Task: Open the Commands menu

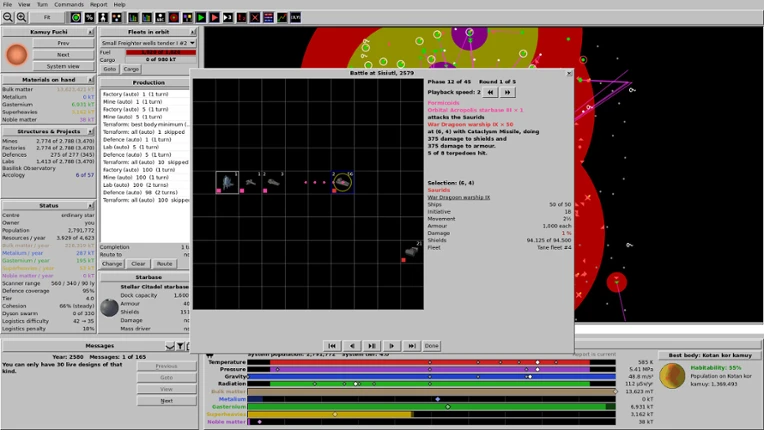Action: click(x=69, y=4)
